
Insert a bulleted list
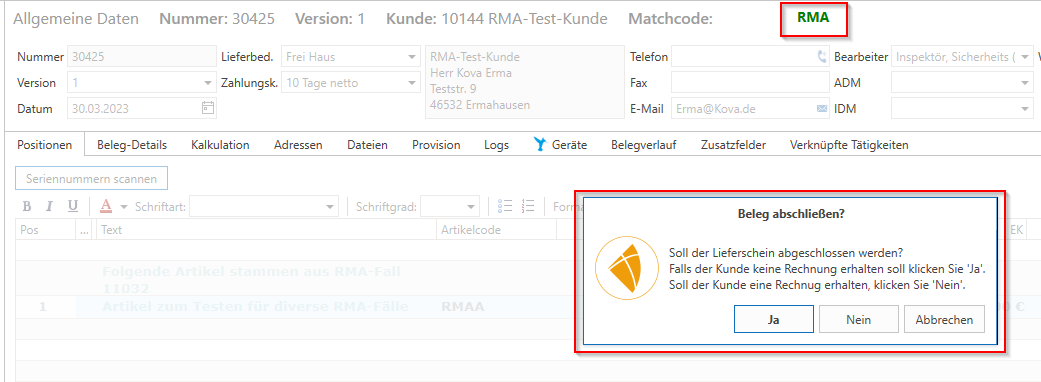pos(505,207)
